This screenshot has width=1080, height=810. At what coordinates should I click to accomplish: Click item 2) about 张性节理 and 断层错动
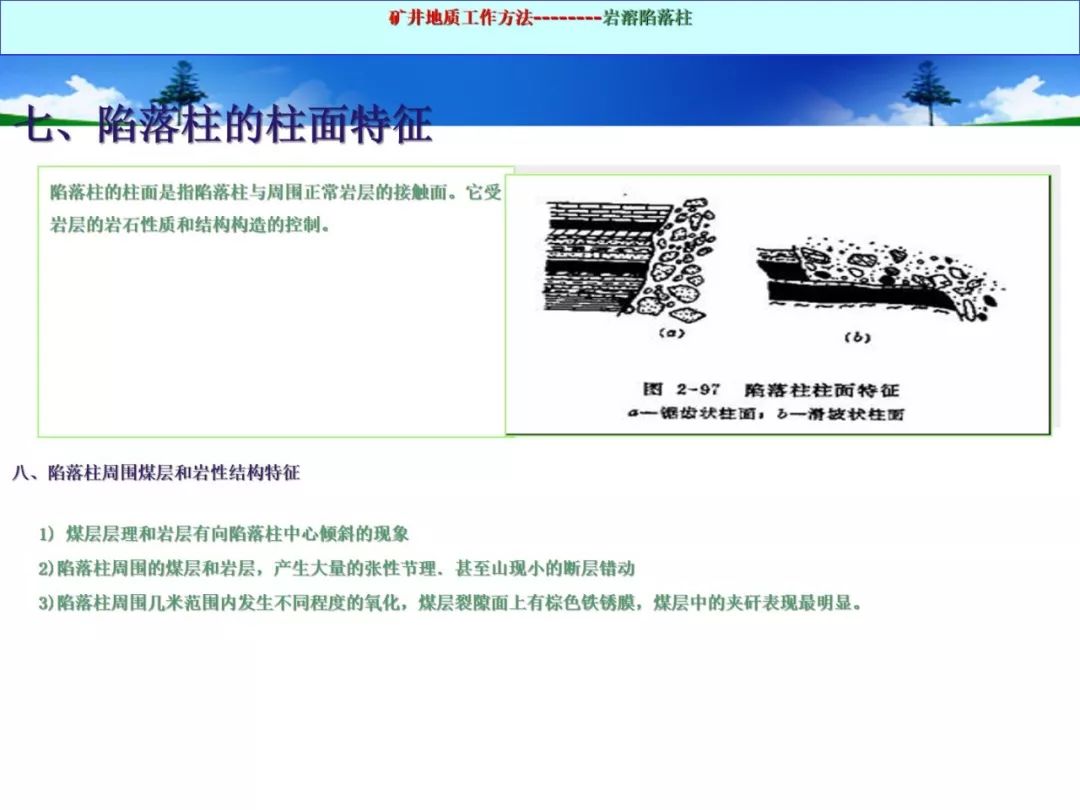[x=336, y=568]
